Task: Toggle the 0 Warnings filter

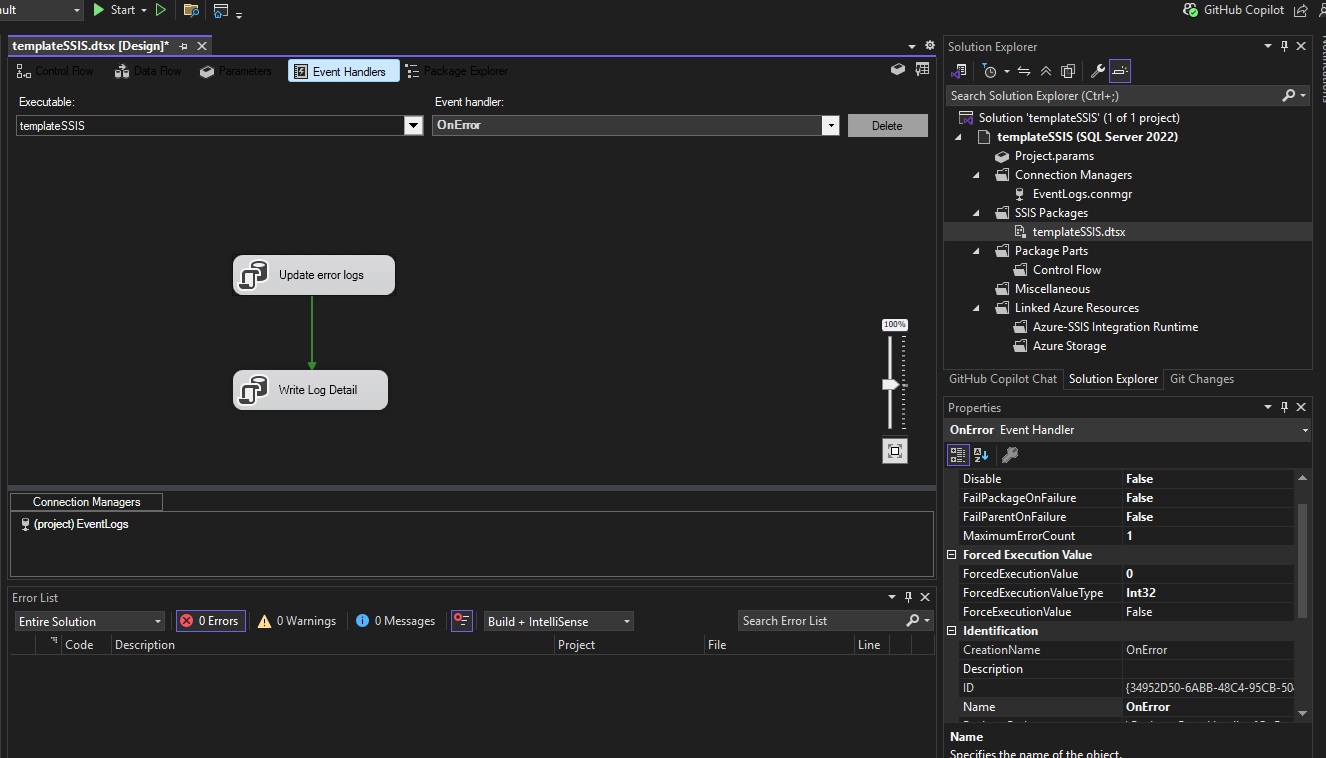Action: coord(296,621)
